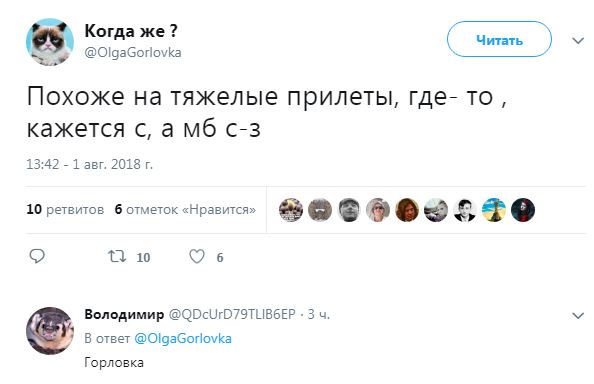
Task: Like the tweet with heart icon
Action: tap(197, 256)
